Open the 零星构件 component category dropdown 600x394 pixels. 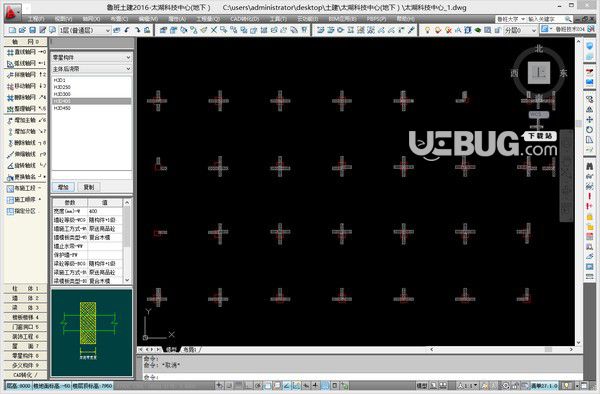pos(91,57)
